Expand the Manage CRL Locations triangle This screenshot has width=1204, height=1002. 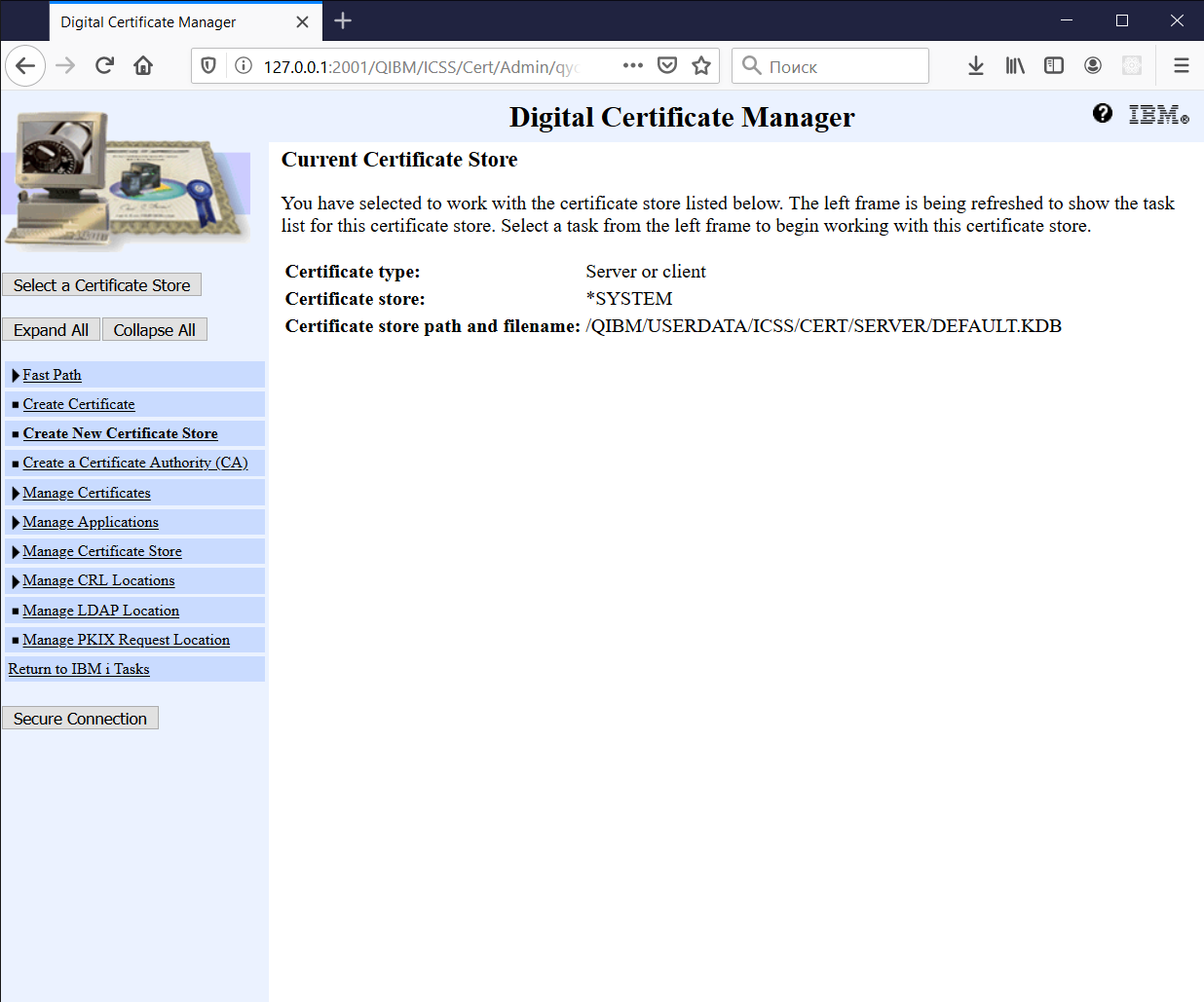[x=16, y=581]
